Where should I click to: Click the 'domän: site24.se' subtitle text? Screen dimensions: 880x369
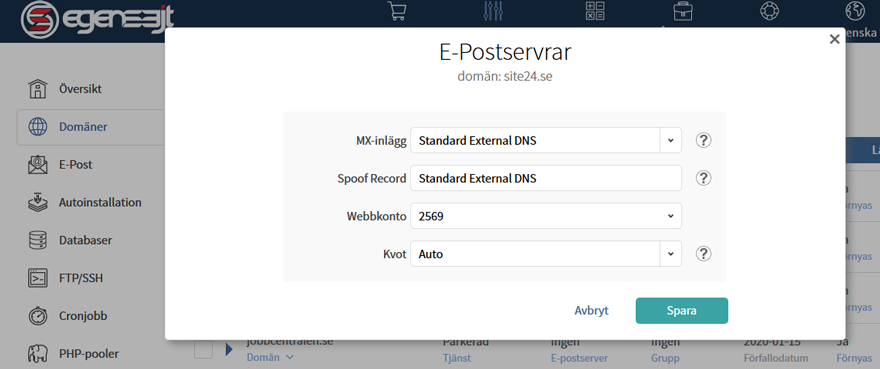505,77
